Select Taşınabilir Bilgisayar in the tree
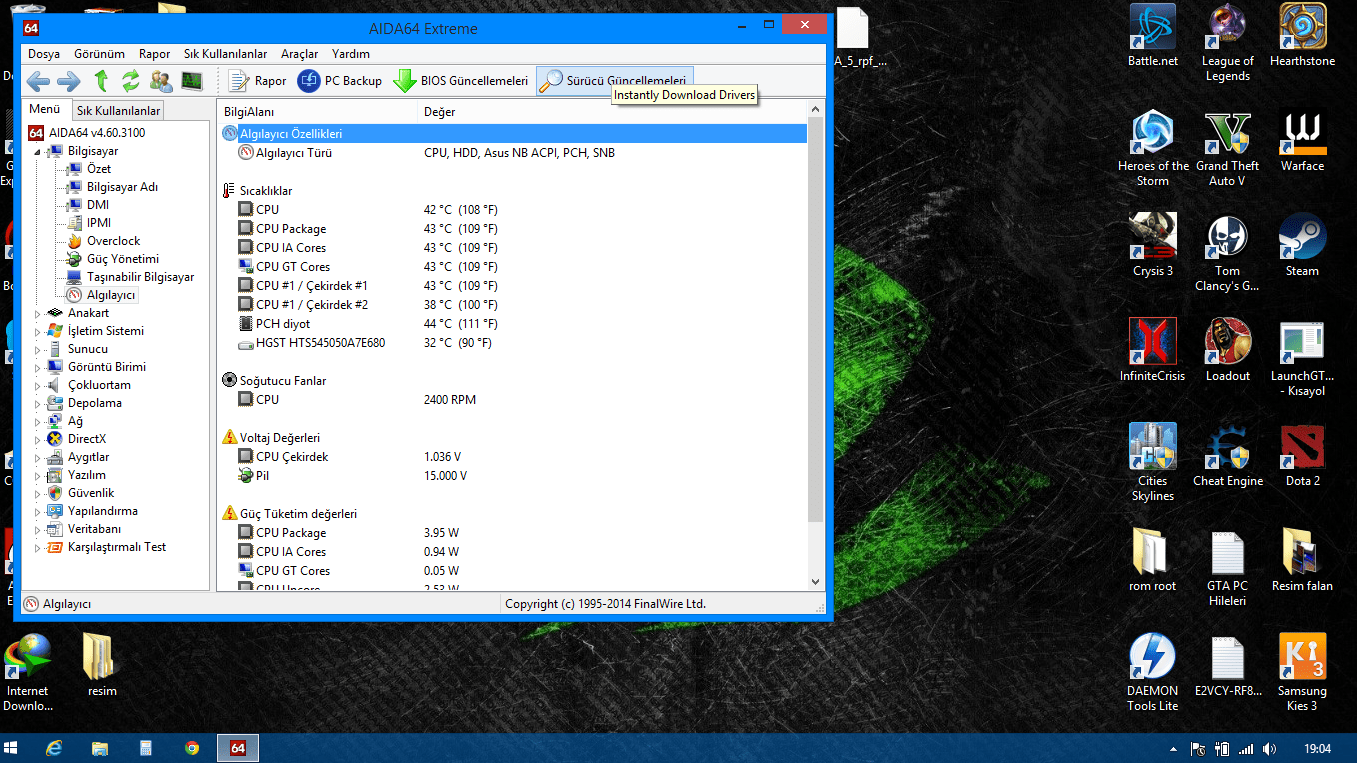 point(140,277)
